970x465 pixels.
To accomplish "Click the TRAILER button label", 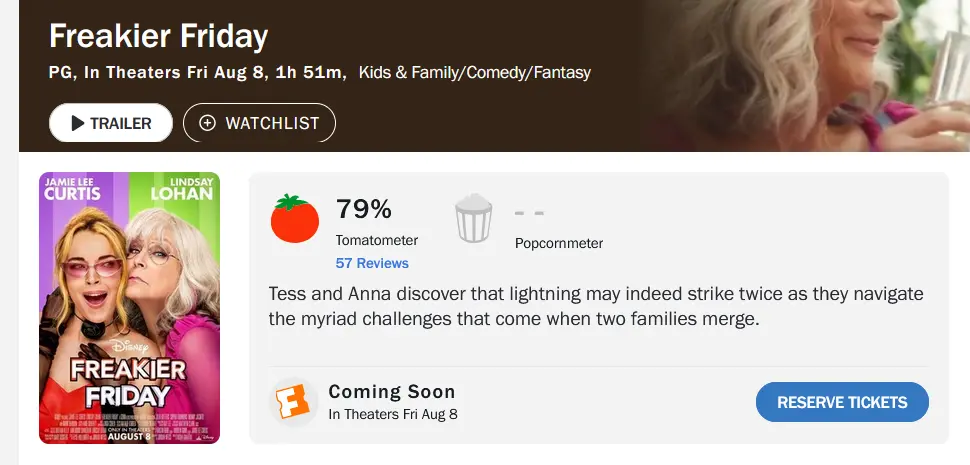I will (x=121, y=124).
